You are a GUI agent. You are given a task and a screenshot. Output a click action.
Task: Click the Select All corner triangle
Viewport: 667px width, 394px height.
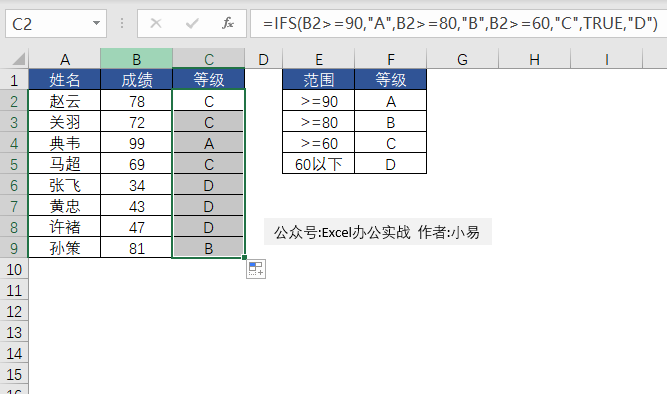click(18, 59)
